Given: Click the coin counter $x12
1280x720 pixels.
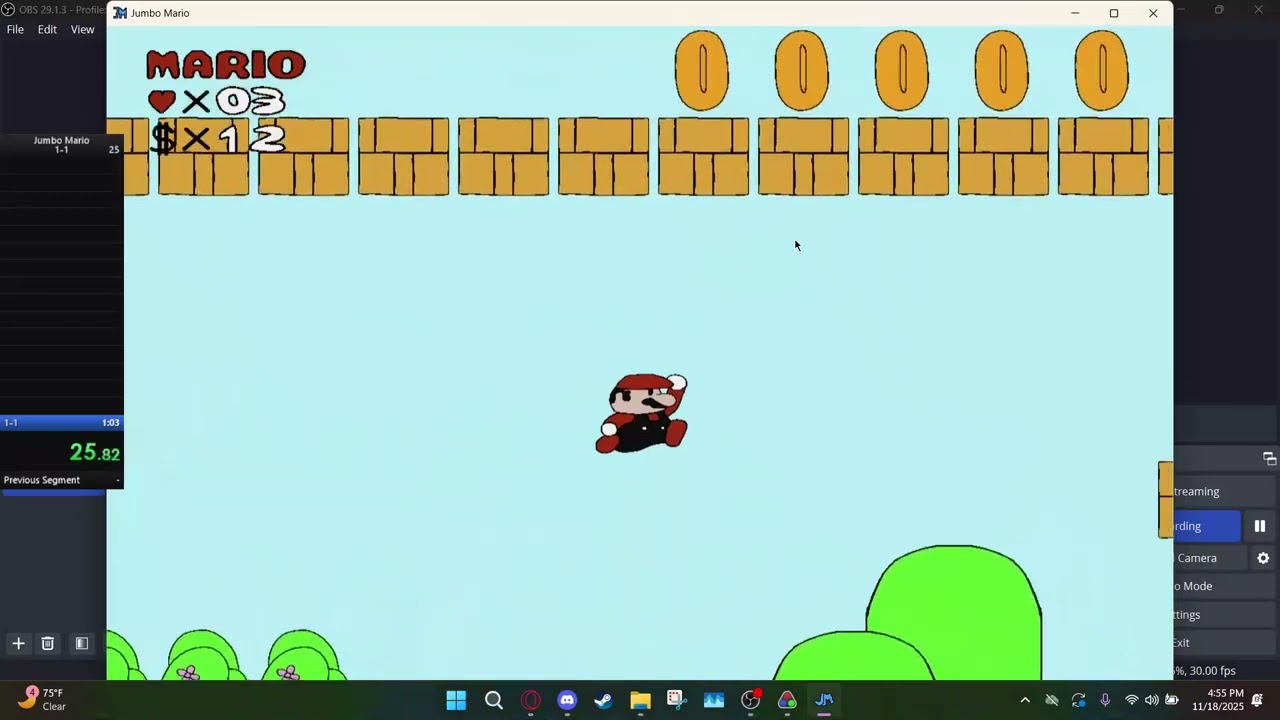Looking at the screenshot, I should [218, 138].
